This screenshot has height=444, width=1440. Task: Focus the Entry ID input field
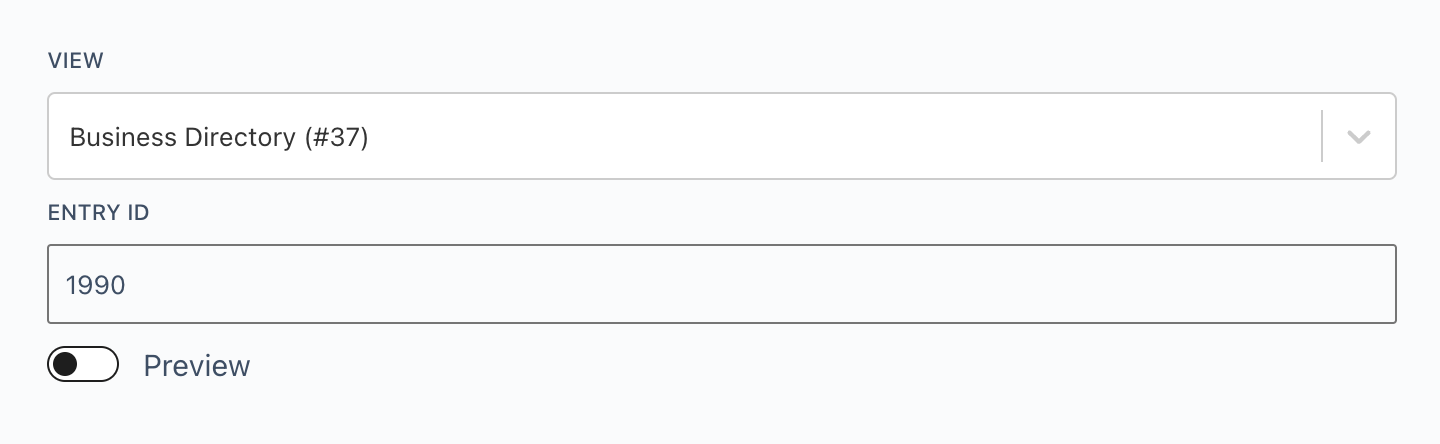pyautogui.click(x=720, y=285)
